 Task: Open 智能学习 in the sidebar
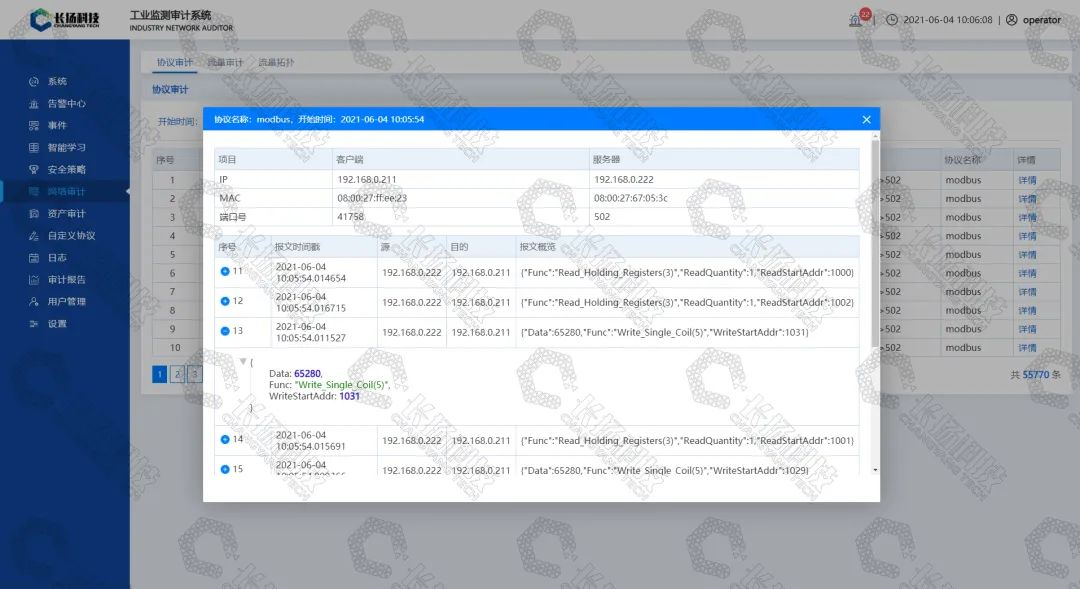click(x=66, y=148)
